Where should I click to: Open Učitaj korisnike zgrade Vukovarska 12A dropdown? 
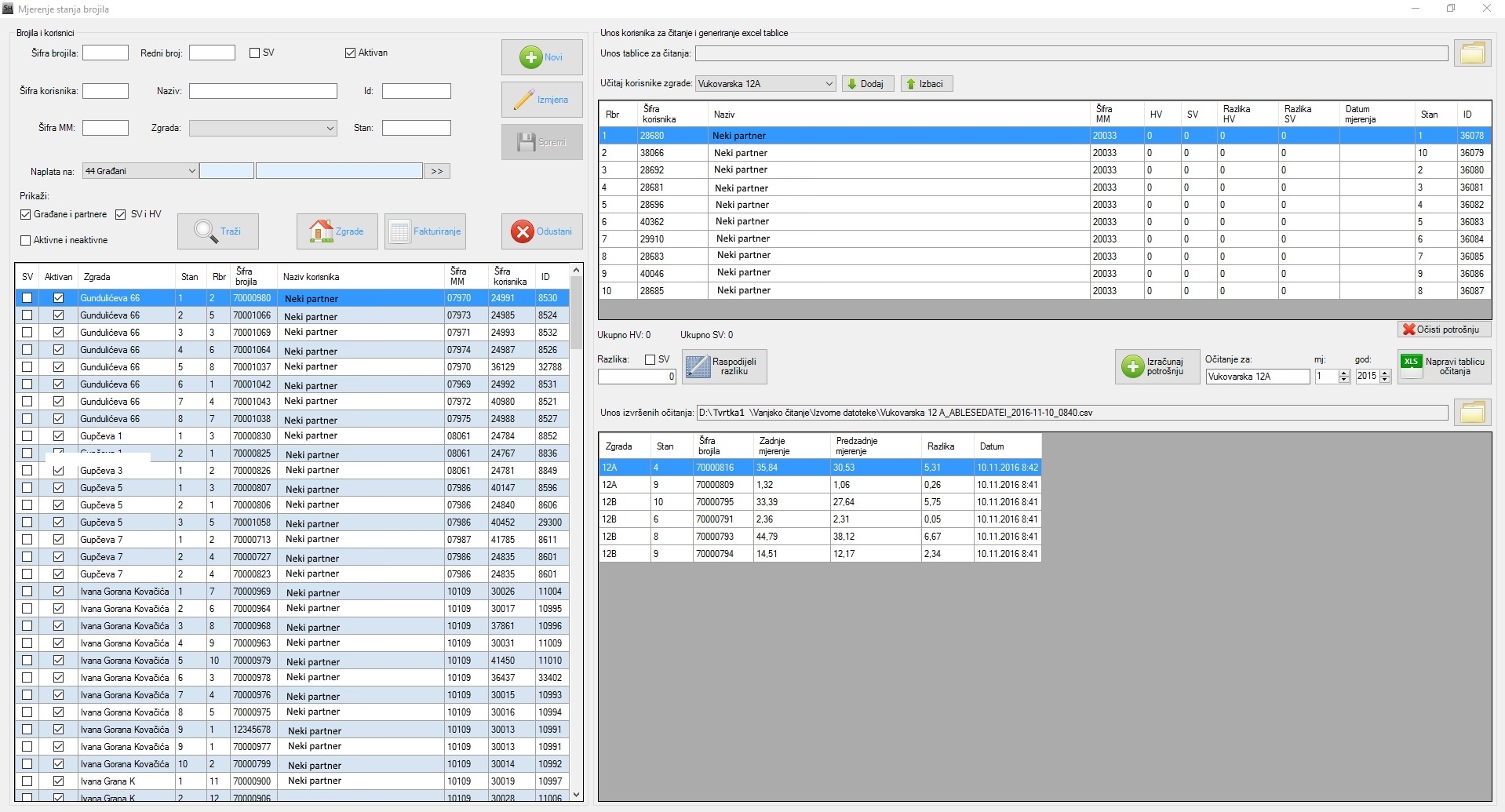point(766,84)
